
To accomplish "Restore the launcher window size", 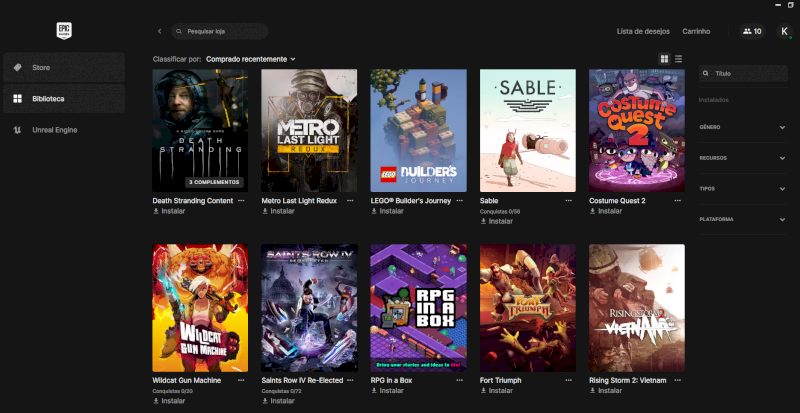I will (791, 5).
